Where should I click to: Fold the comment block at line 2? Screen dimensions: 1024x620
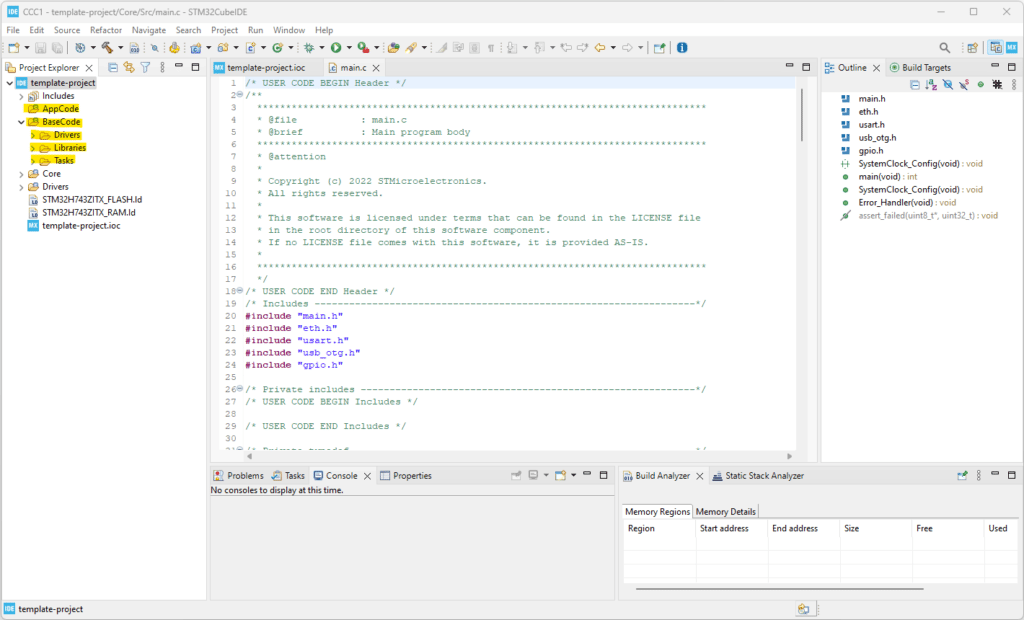pos(240,95)
